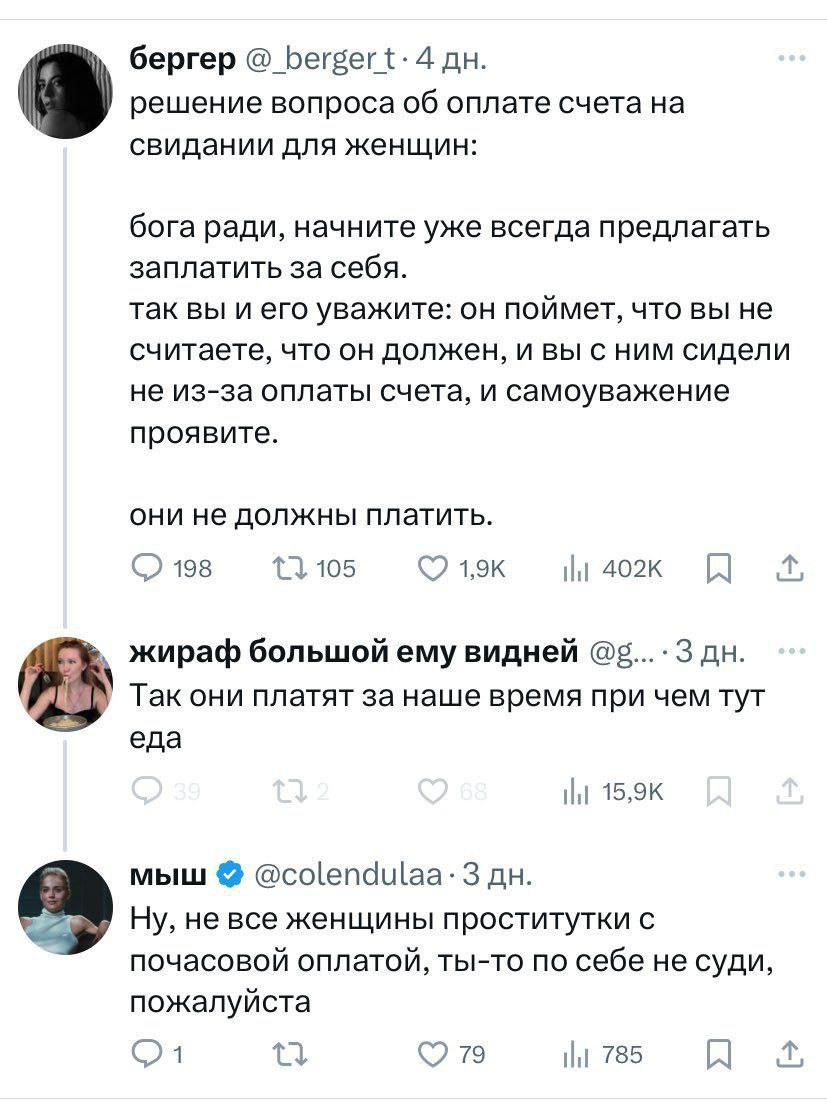The width and height of the screenshot is (827, 1104).
Task: Bookmark мыш's reply
Action: [718, 1054]
